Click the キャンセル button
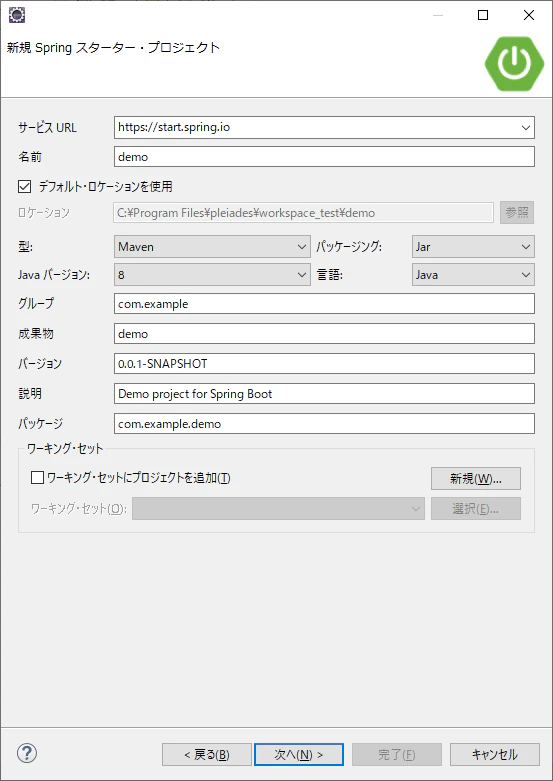The height and width of the screenshot is (781, 553). pos(495,755)
